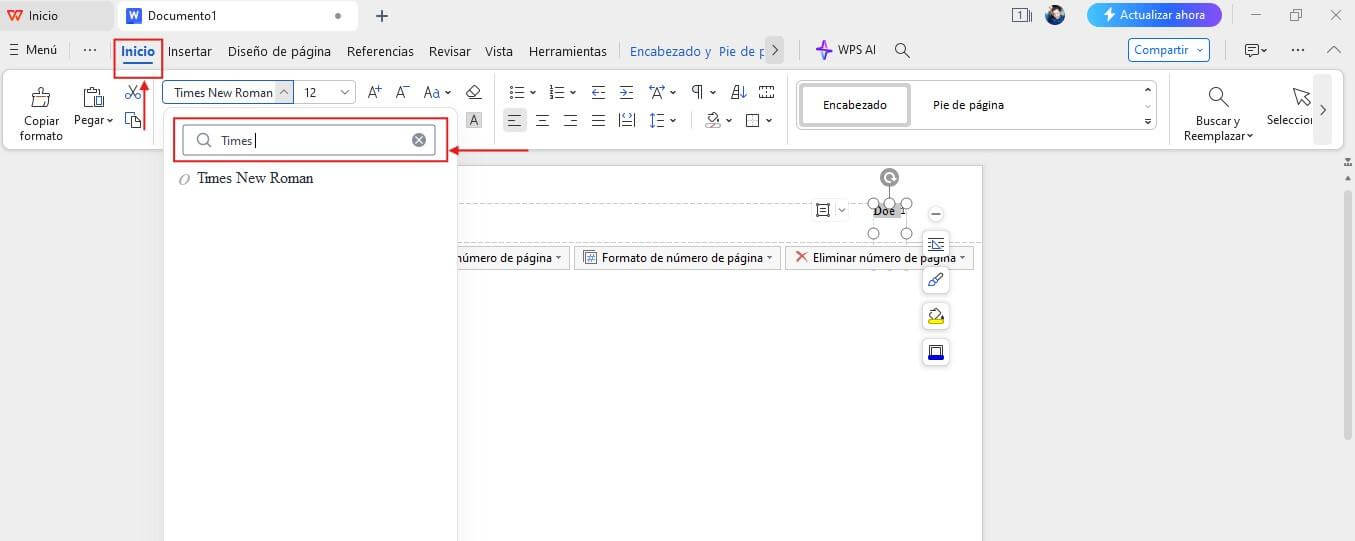Collapse the font name dropdown arrow

(284, 92)
